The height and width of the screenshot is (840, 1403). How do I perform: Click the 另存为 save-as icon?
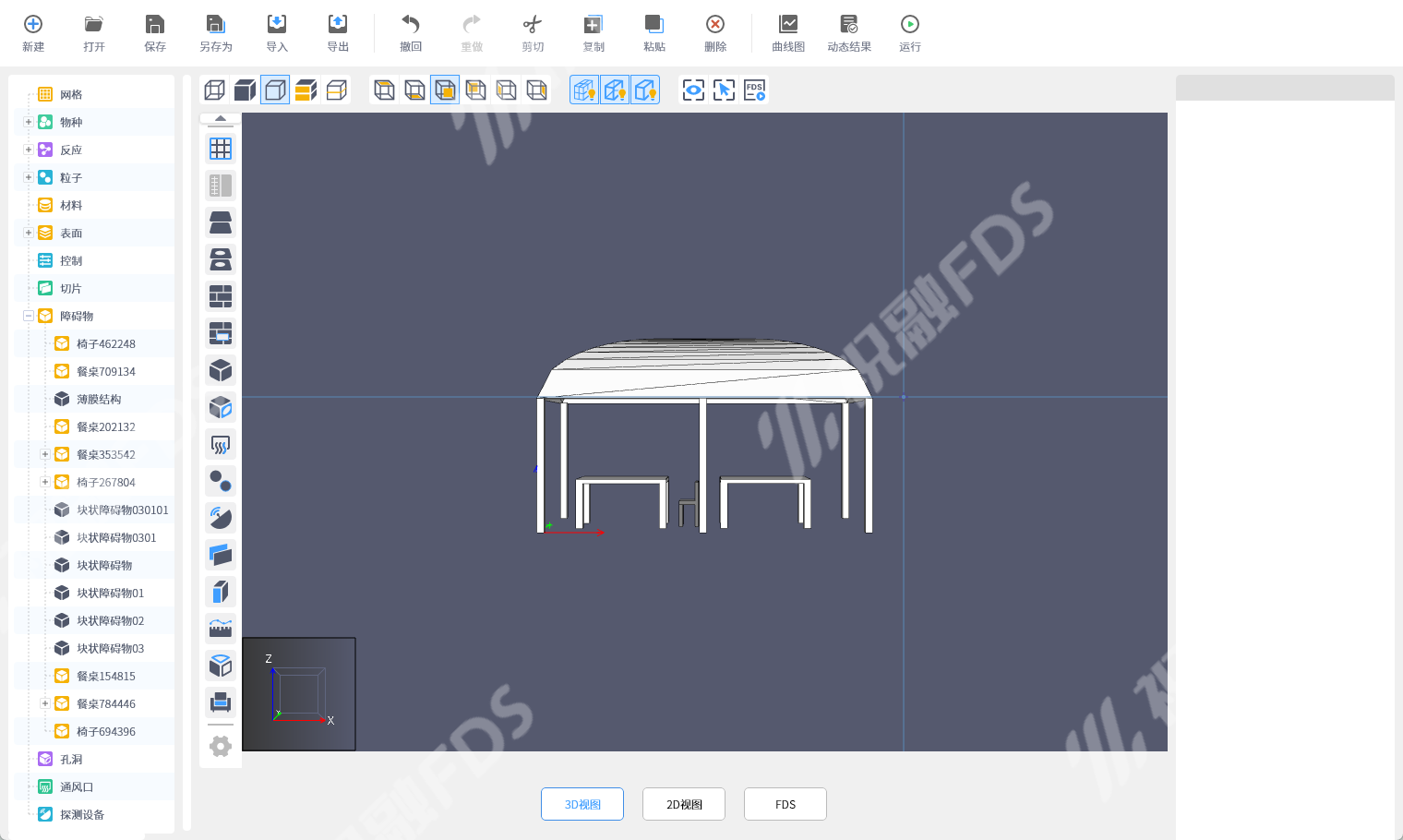coord(216,24)
